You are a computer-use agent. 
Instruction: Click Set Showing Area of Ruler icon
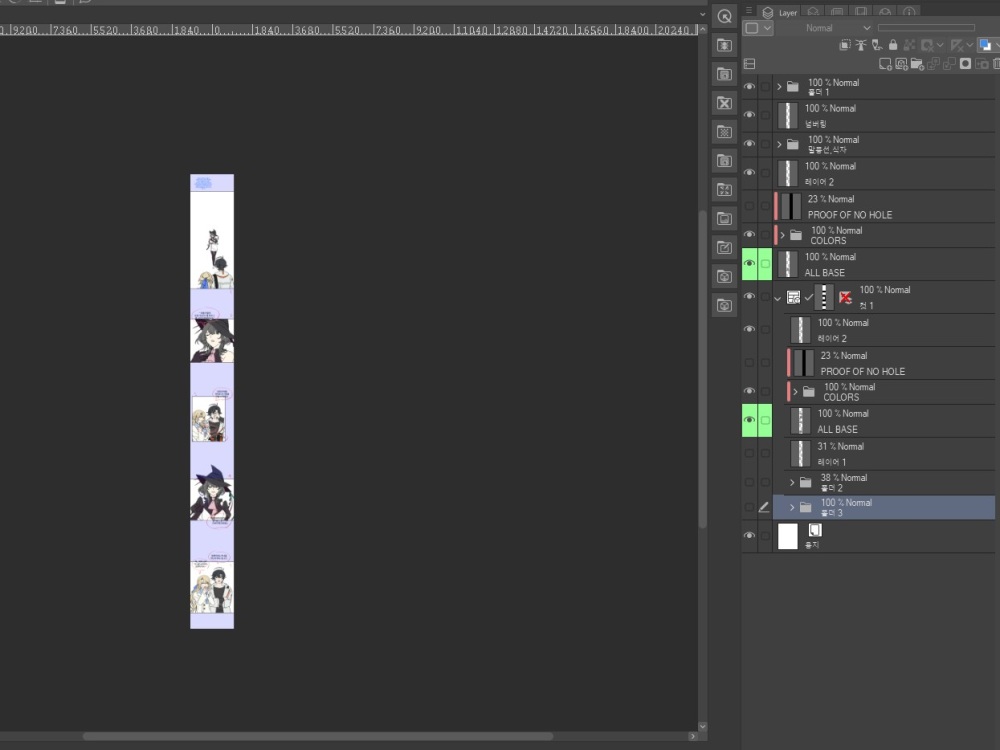tap(956, 45)
